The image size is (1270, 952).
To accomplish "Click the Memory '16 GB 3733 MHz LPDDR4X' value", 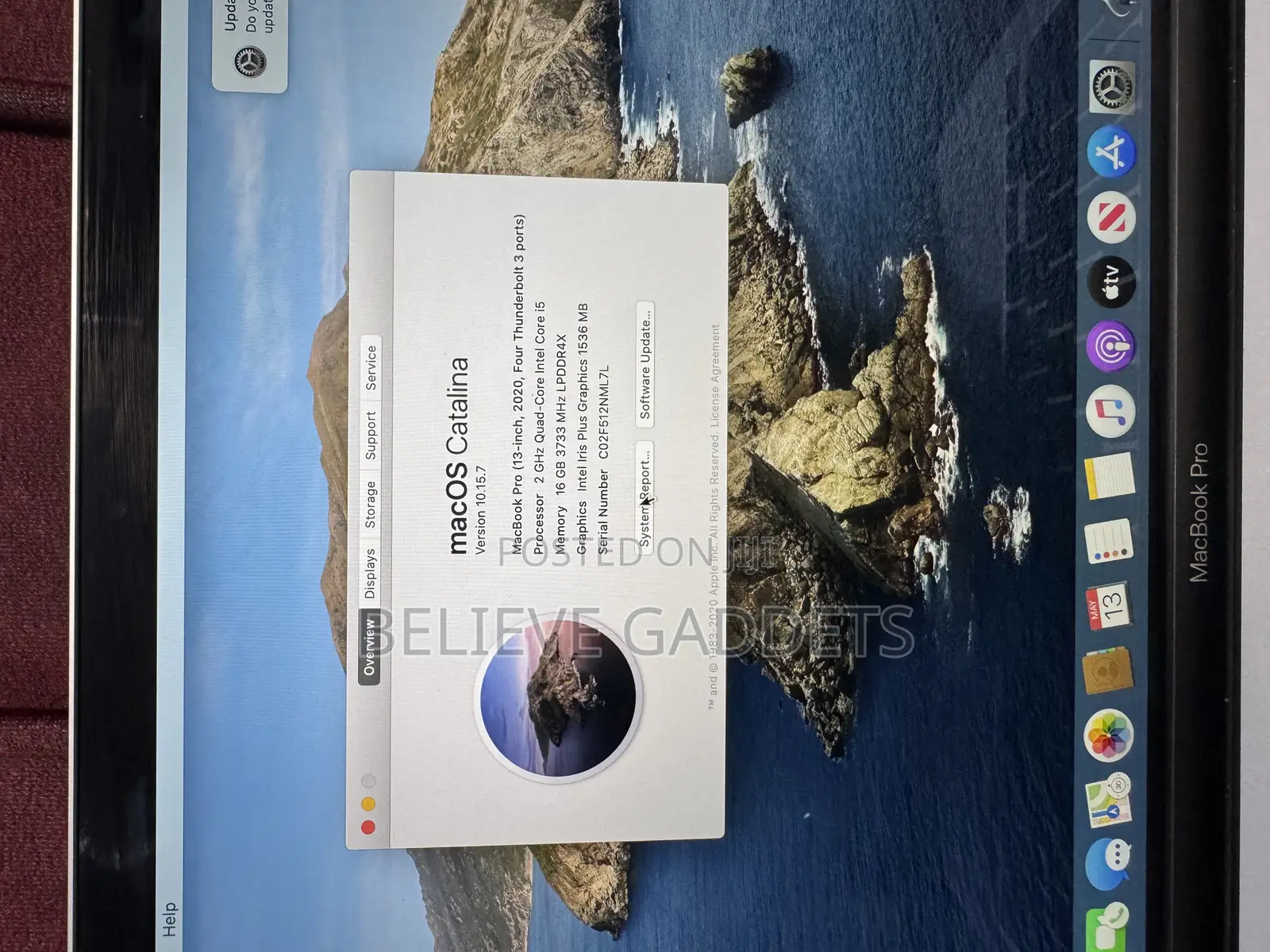I will click(561, 416).
